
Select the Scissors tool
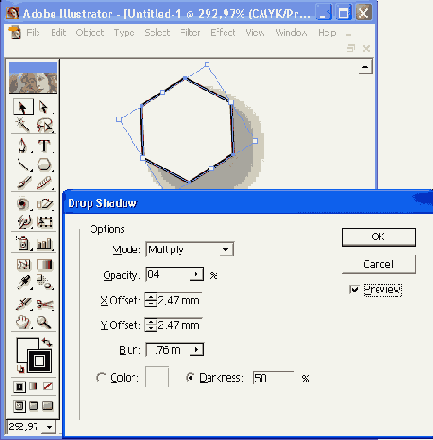coord(45,304)
